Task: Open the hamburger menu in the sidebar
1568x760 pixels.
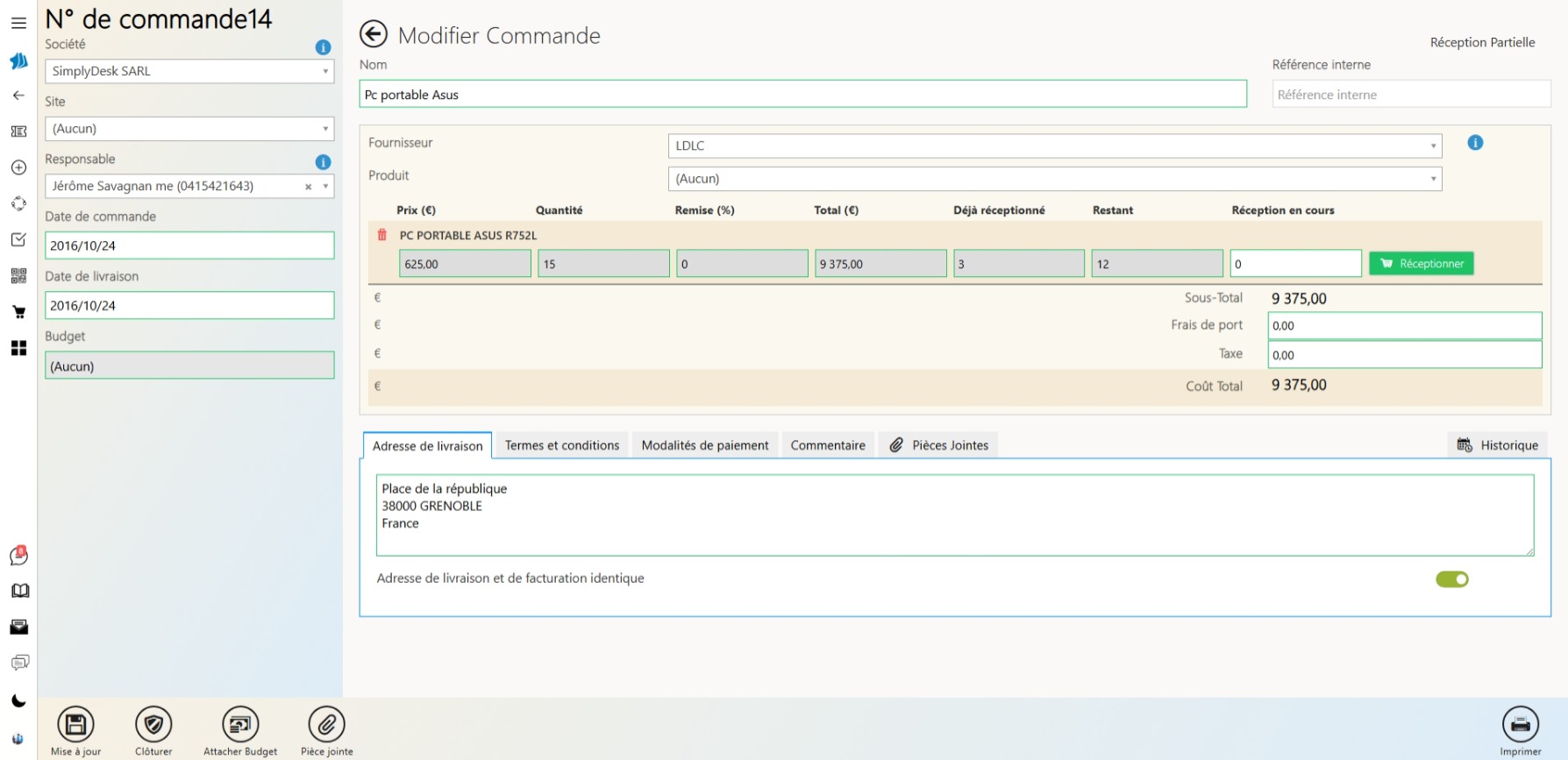Action: 18,24
